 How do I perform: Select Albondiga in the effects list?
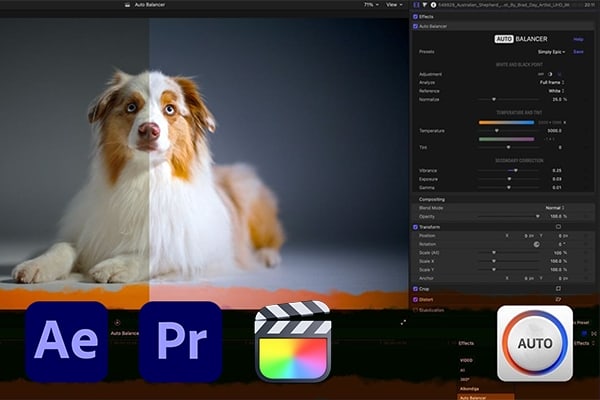tap(470, 389)
